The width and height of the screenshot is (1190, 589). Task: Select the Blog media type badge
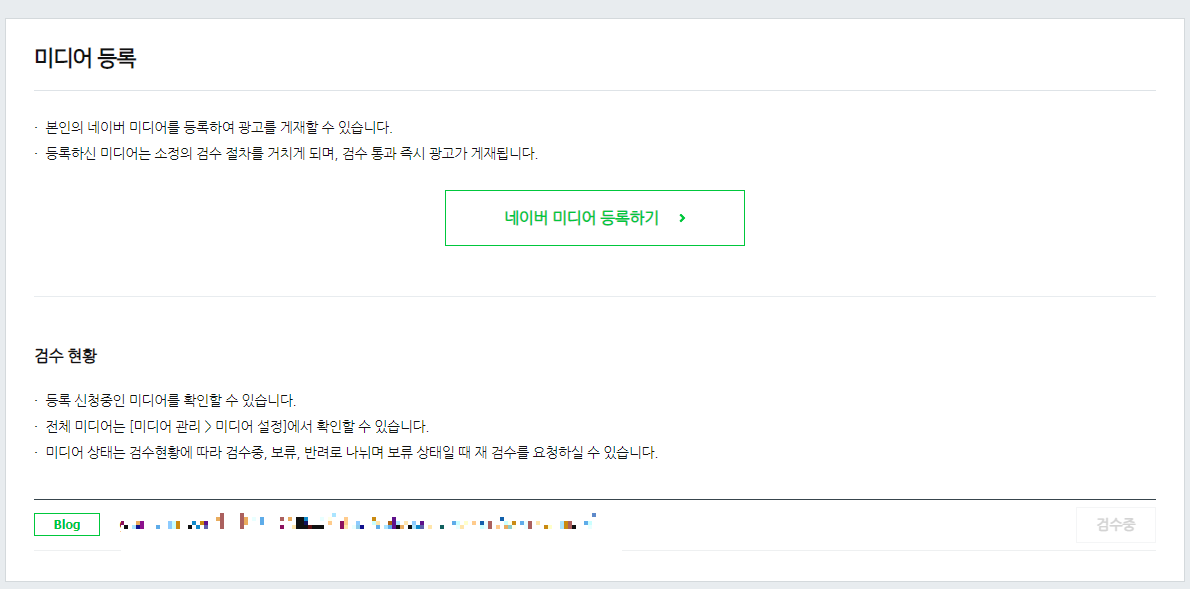tap(66, 523)
